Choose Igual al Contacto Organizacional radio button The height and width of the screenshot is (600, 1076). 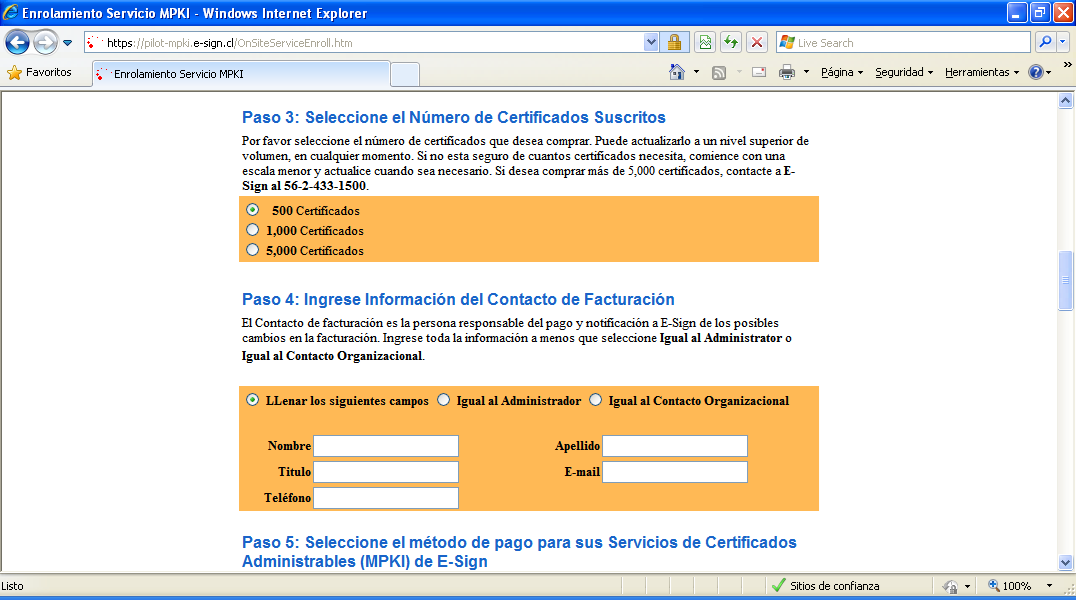pyautogui.click(x=596, y=400)
